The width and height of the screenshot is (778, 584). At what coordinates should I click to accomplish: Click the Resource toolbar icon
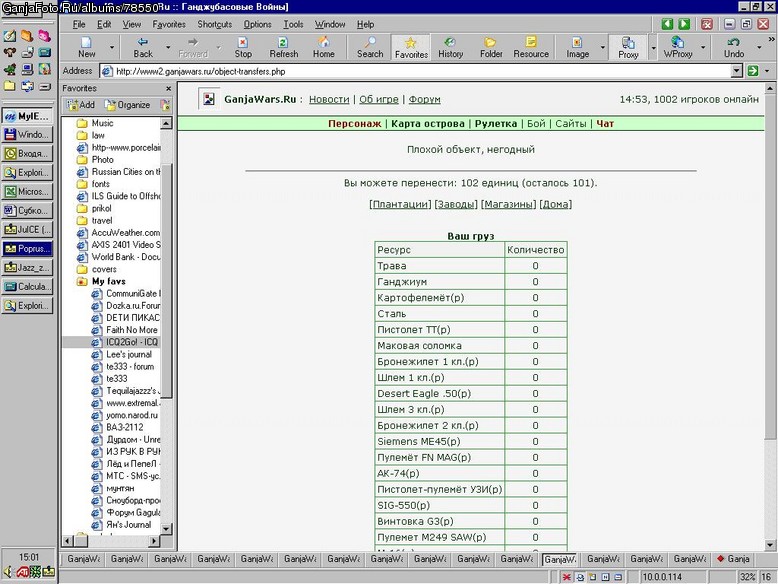click(530, 48)
